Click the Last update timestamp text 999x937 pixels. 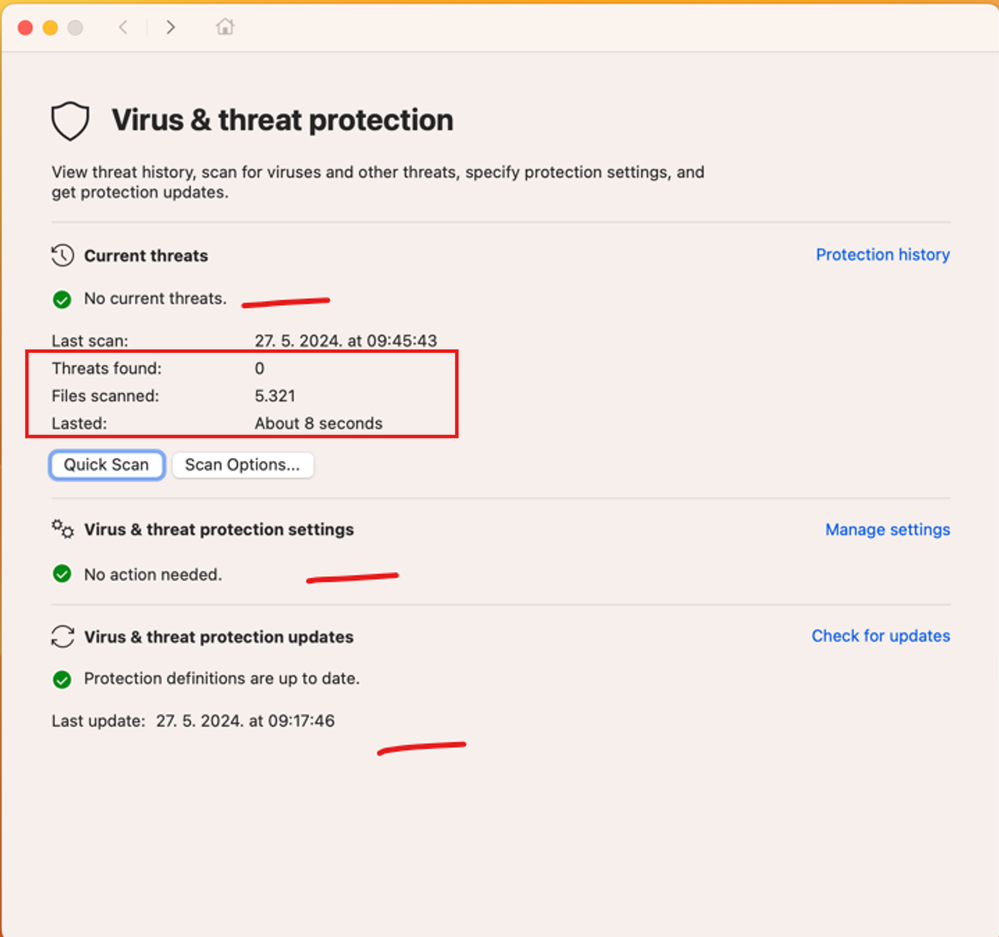pyautogui.click(x=245, y=720)
